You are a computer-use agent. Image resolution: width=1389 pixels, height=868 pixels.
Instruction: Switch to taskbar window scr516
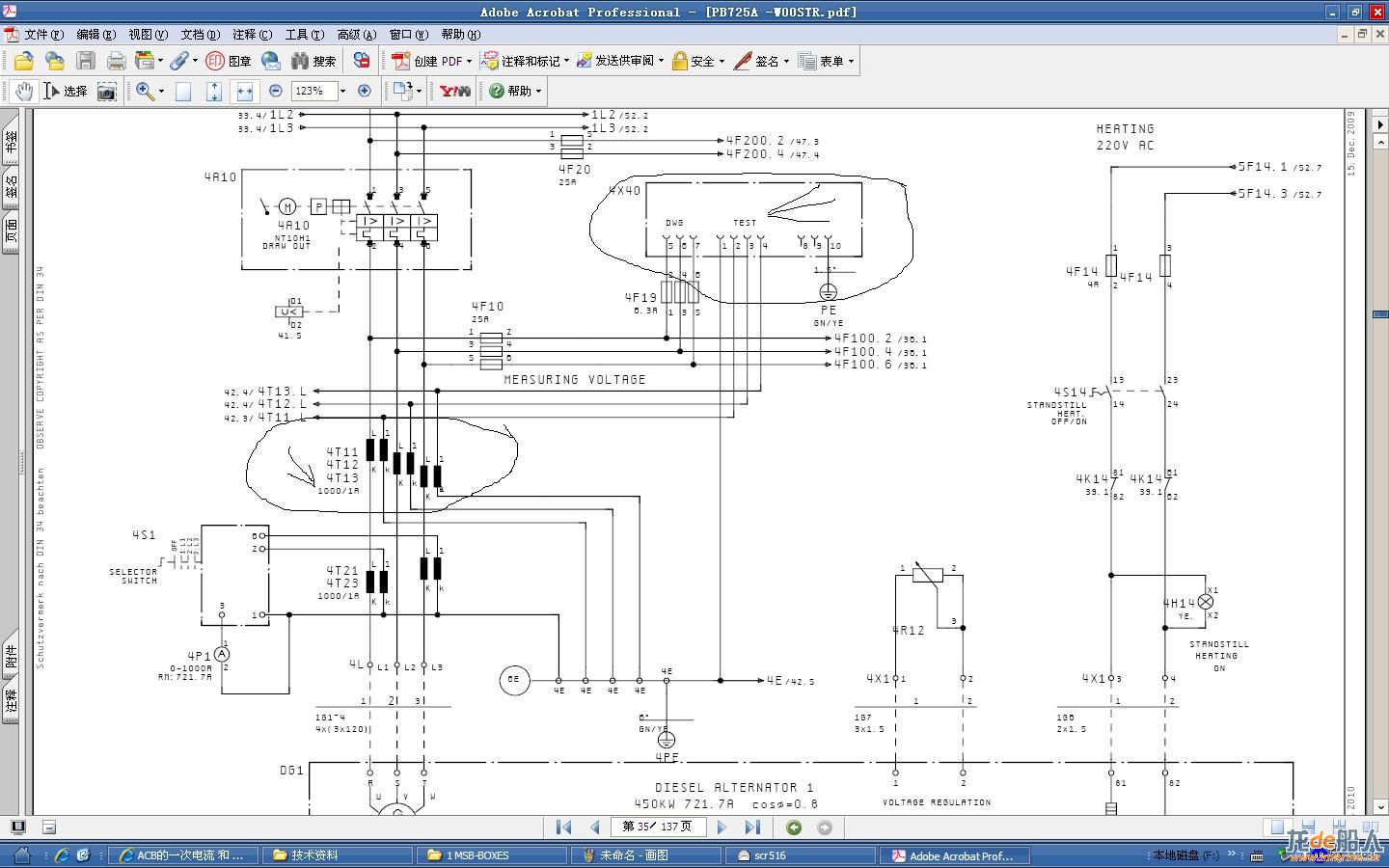(801, 855)
